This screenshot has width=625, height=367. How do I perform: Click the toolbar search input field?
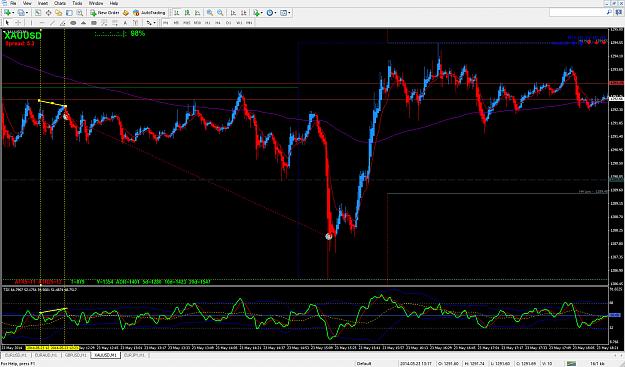pyautogui.click(x=577, y=13)
